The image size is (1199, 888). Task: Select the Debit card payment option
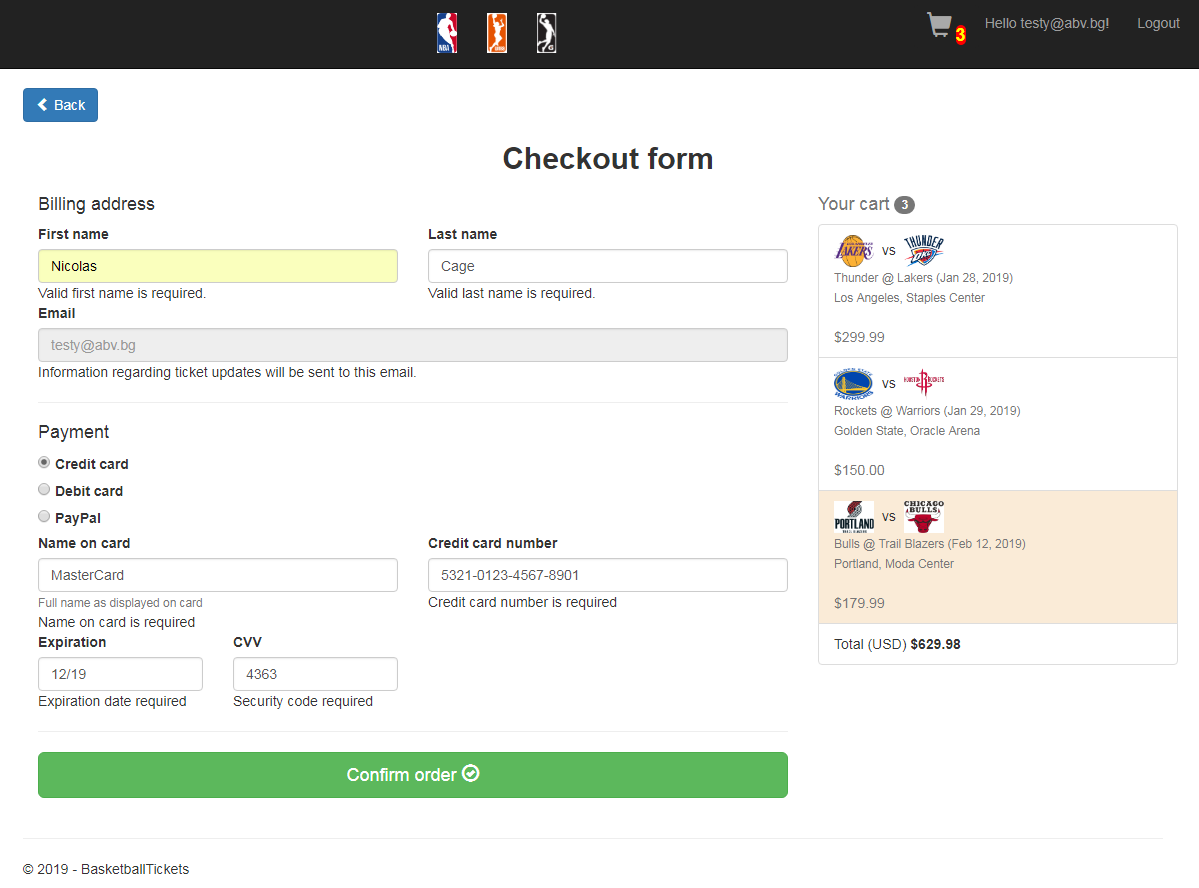click(x=44, y=490)
